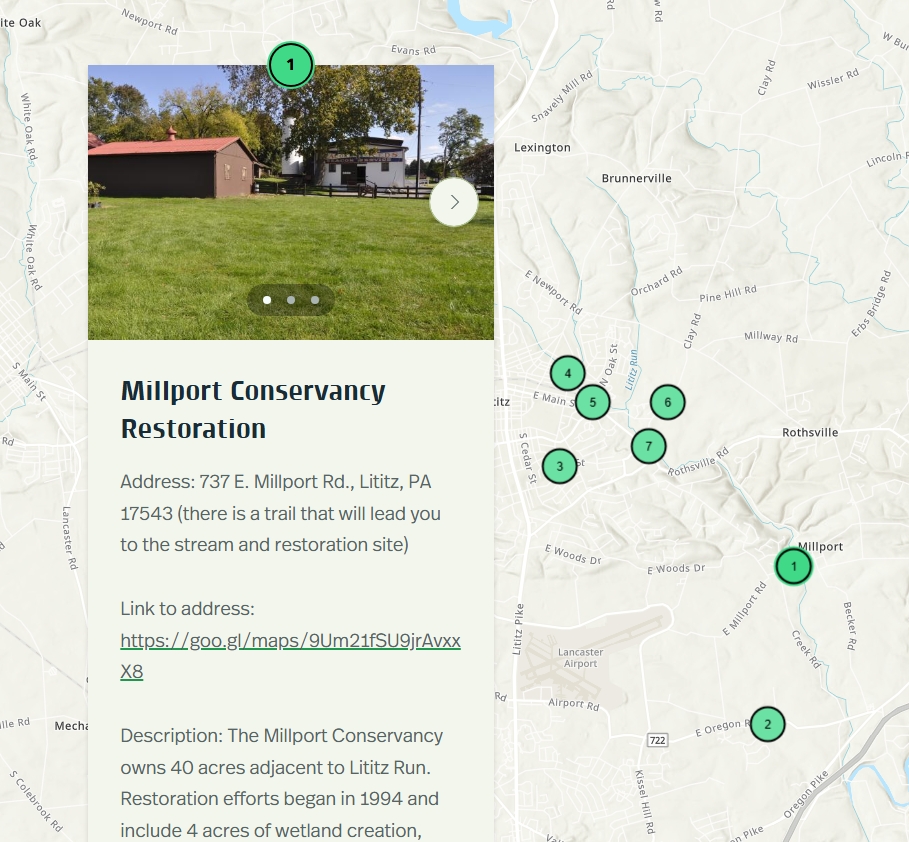Screen dimensions: 909x842
Task: Click the Millway Rd label
Action: pos(771,336)
